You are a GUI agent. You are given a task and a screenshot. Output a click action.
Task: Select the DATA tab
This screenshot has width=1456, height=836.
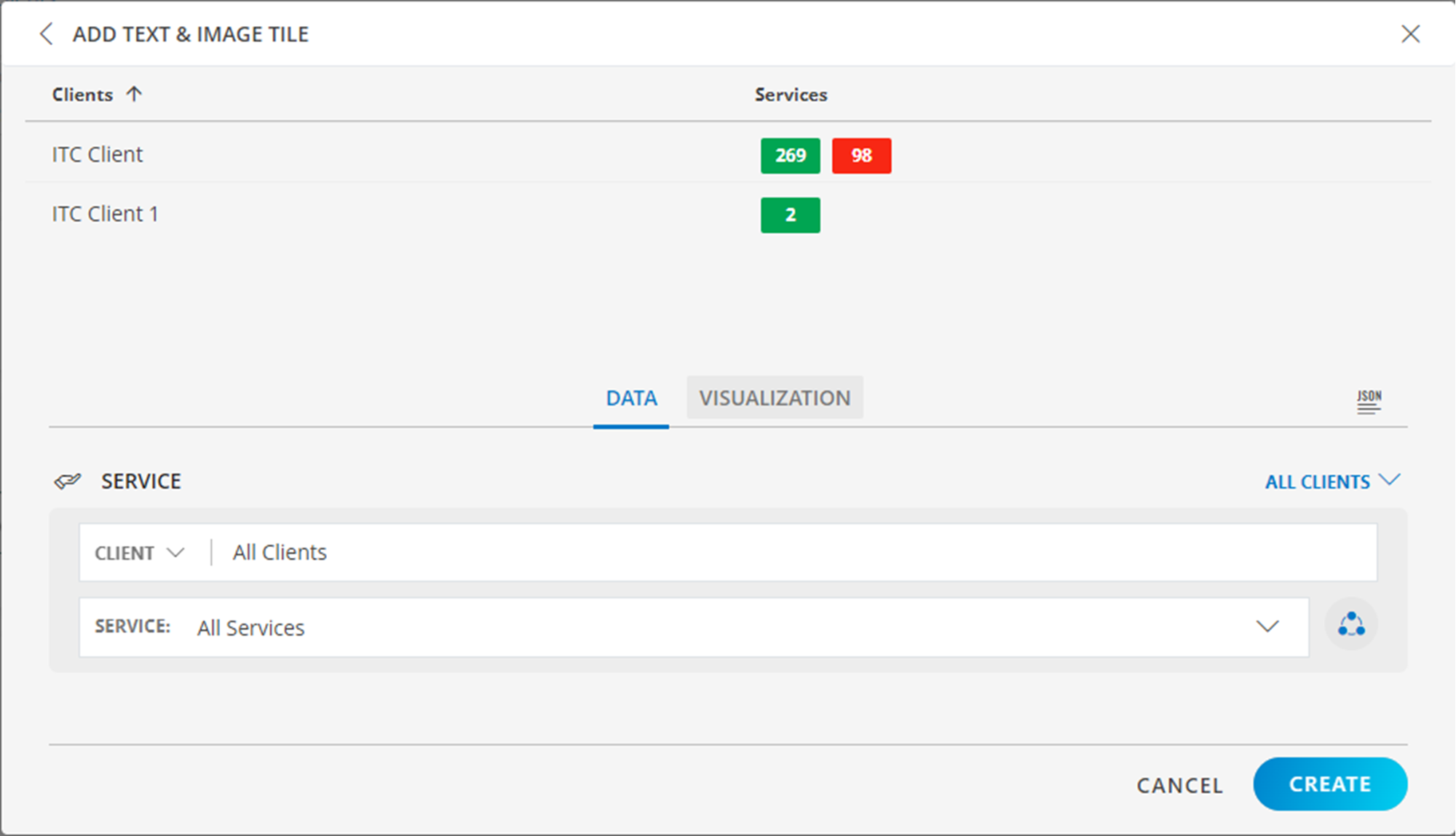click(x=630, y=398)
